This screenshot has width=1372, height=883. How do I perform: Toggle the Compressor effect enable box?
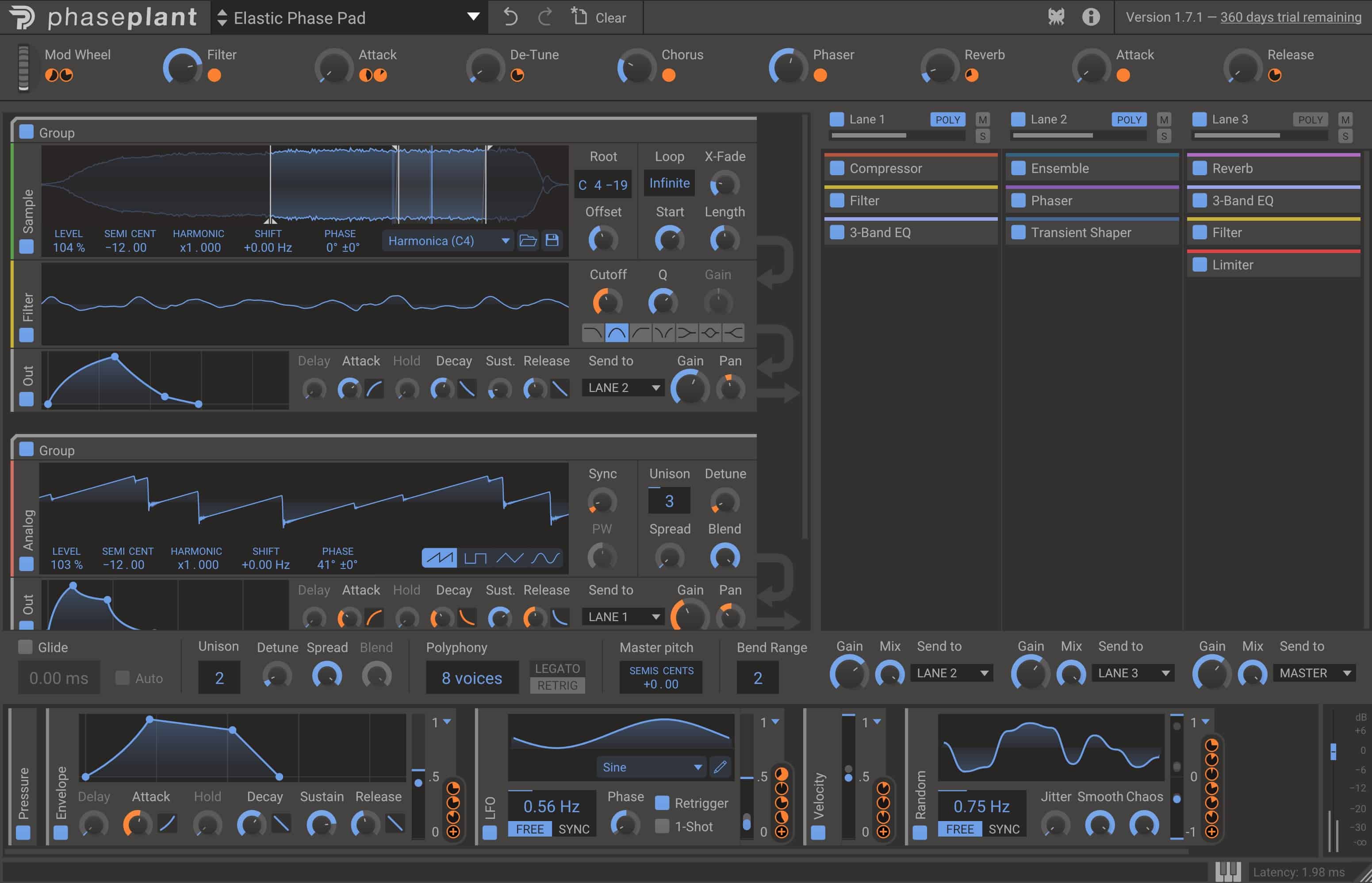point(837,168)
